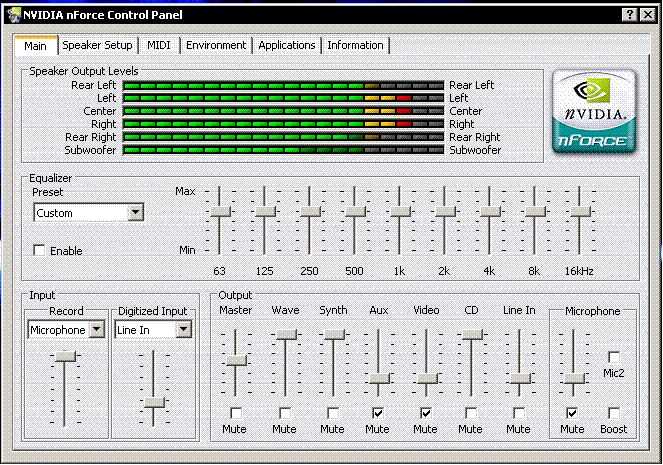Unmute the Aux output
The width and height of the screenshot is (663, 465).
pyautogui.click(x=377, y=413)
